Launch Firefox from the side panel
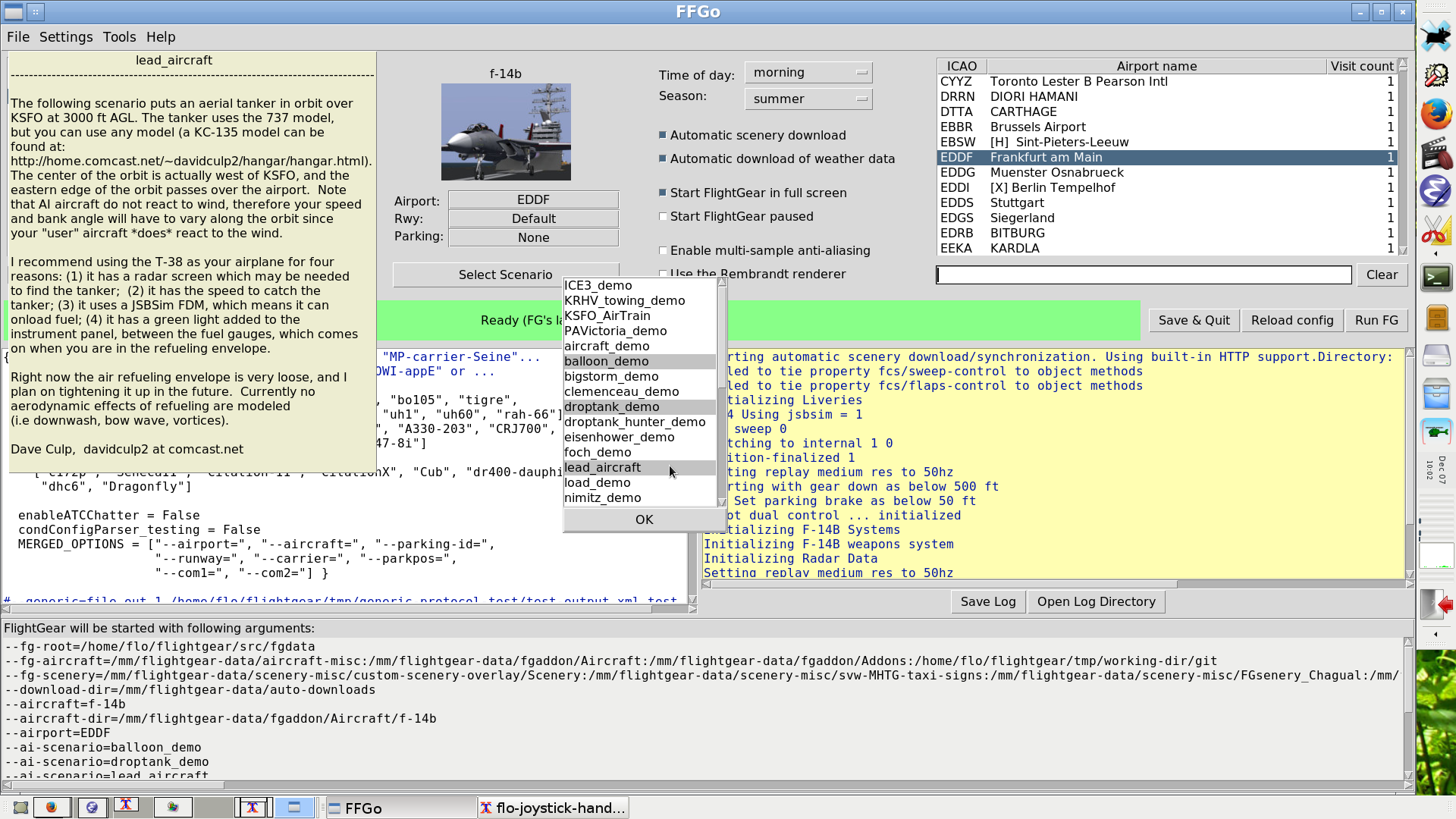This screenshot has height=819, width=1456. [x=1436, y=115]
